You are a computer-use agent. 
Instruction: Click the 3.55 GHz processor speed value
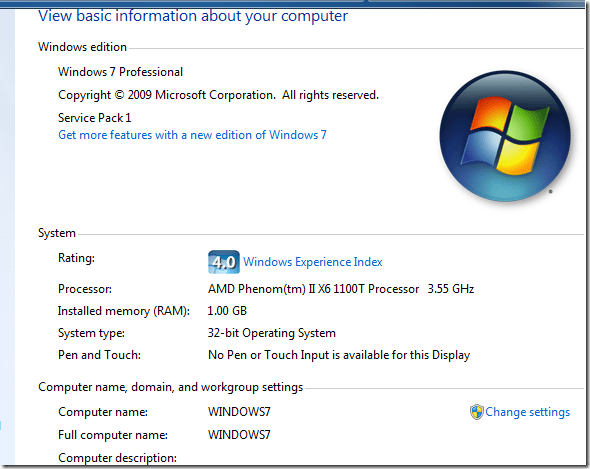pos(450,289)
